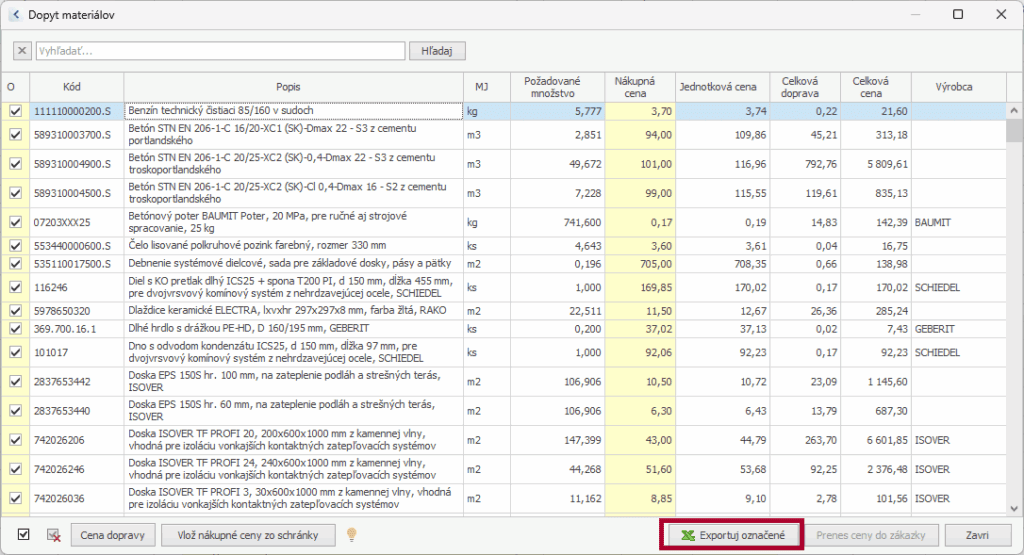Viewport: 1024px width, 555px height.
Task: Uncheck the Benzín technický čistiaci row checkbox
Action: (15, 111)
